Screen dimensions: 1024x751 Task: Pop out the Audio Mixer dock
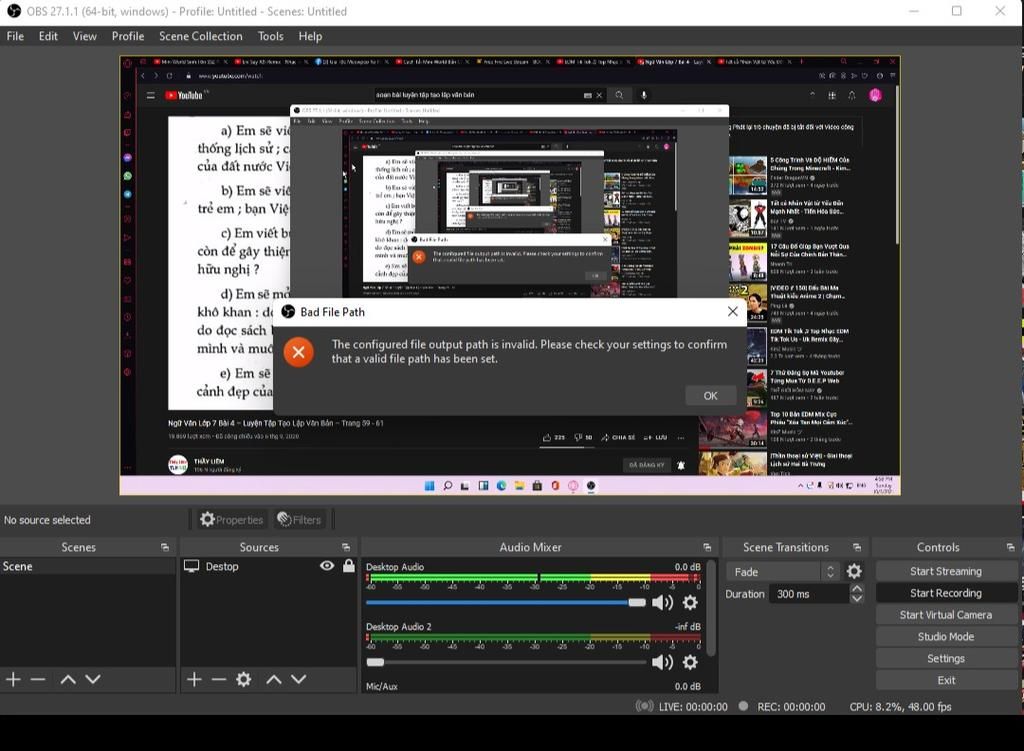[x=707, y=547]
